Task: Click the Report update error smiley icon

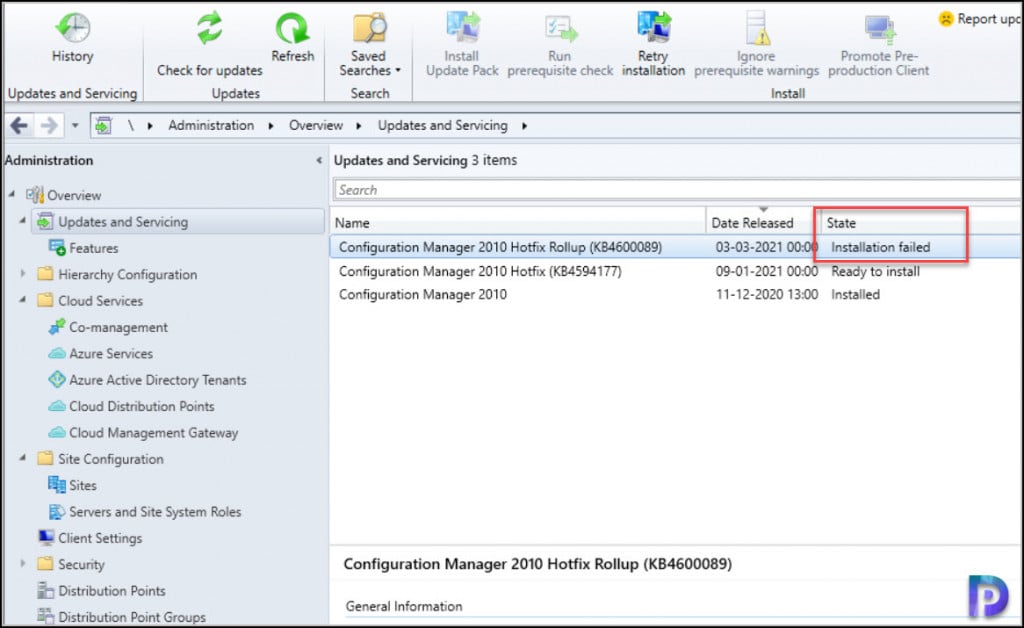Action: [946, 19]
